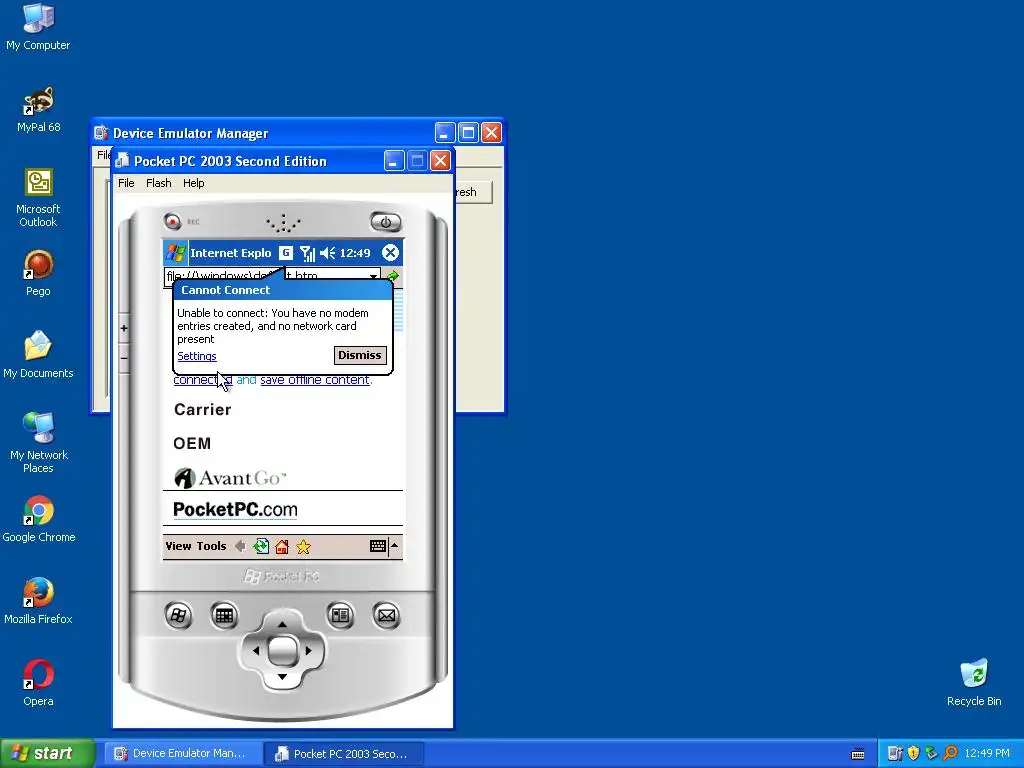
Task: Click the green Go arrow beside address bar
Action: pos(392,276)
